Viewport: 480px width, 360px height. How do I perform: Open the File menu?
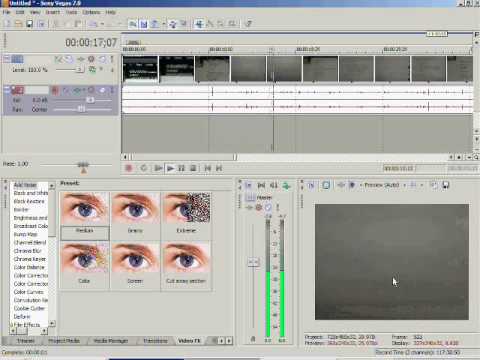(x=7, y=12)
